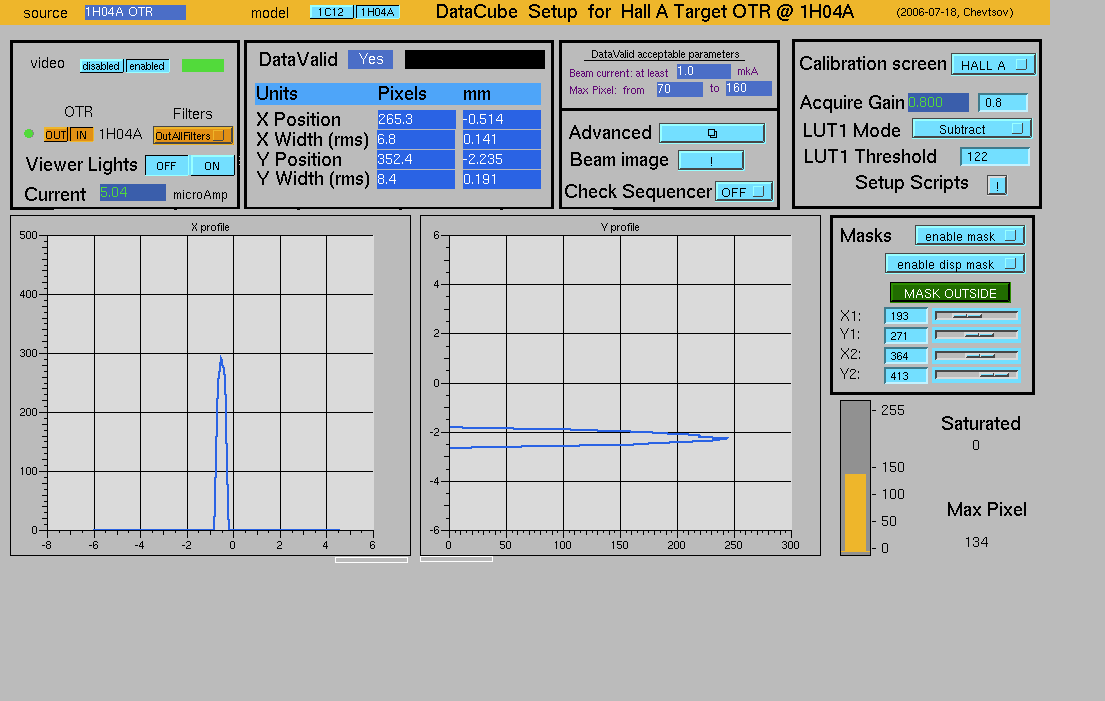Click the Saturated count 0

coord(976,445)
